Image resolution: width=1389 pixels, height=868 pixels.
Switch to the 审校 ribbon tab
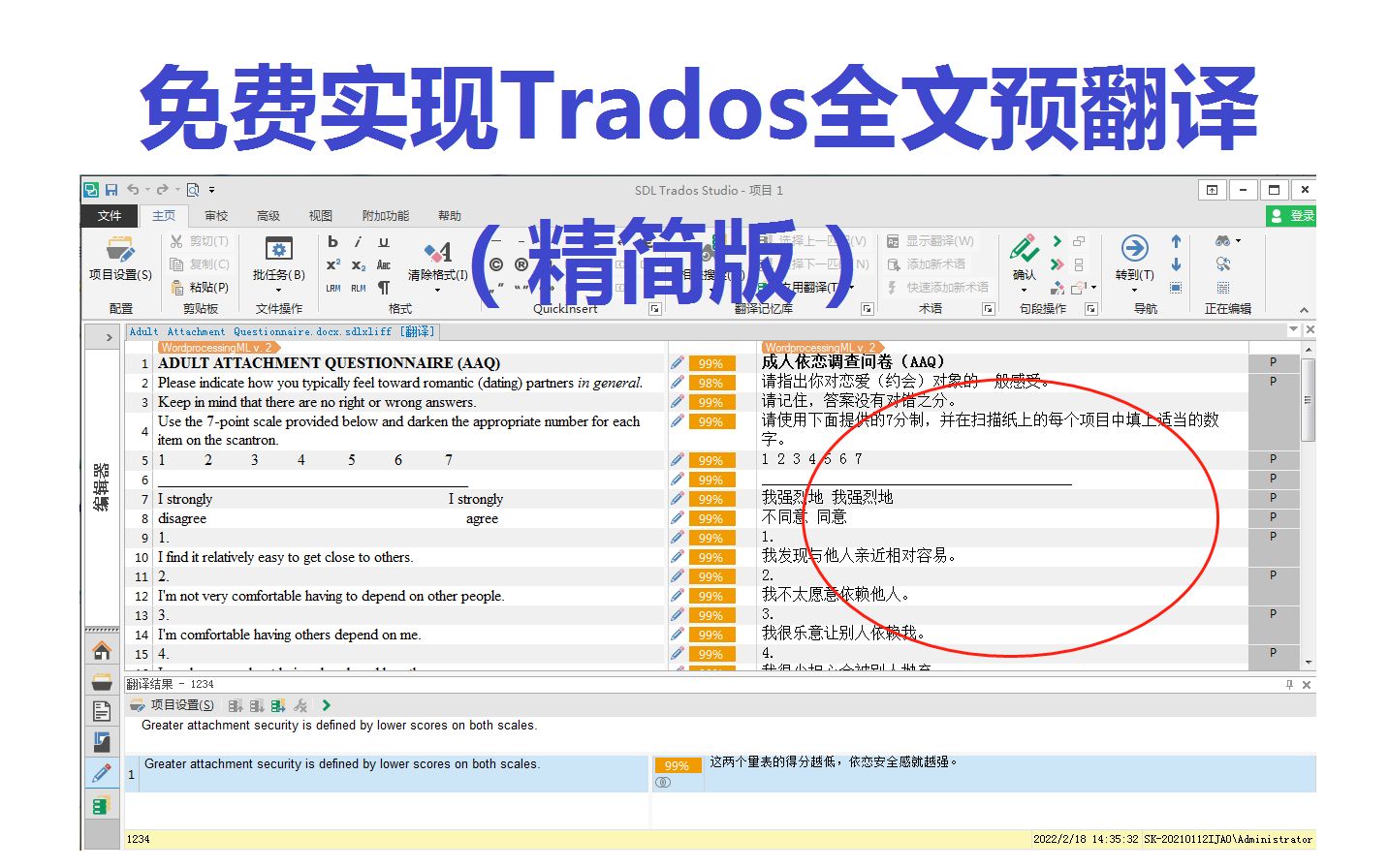216,216
